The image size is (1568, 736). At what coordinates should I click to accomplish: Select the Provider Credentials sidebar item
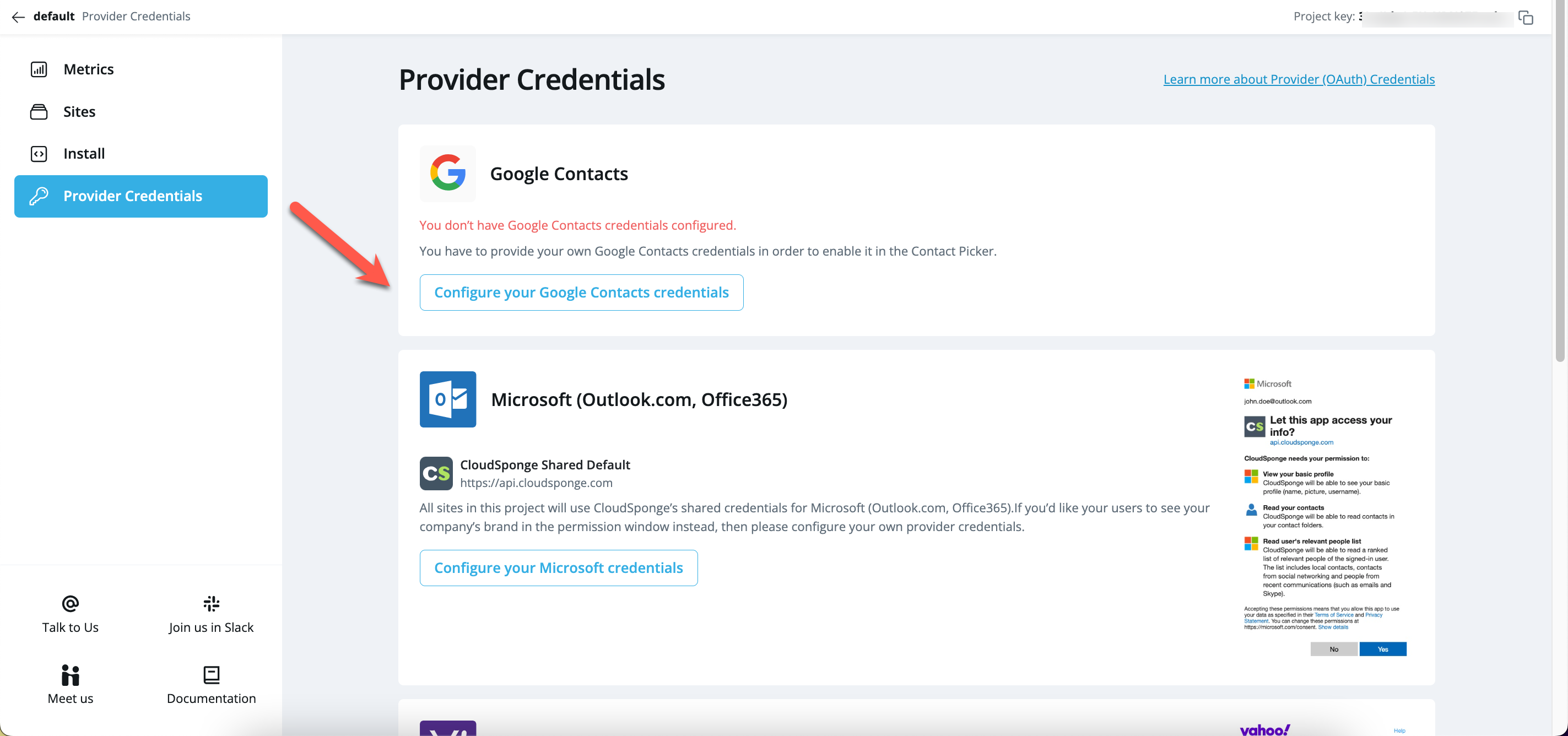[x=141, y=196]
